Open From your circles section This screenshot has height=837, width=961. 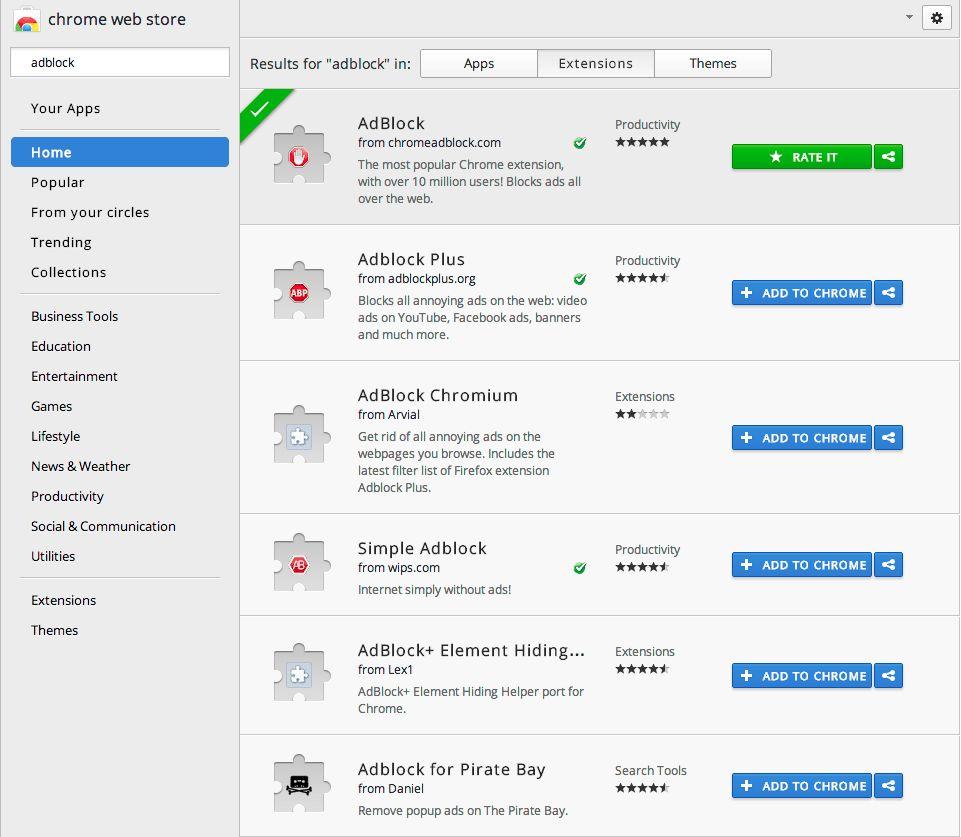(90, 213)
